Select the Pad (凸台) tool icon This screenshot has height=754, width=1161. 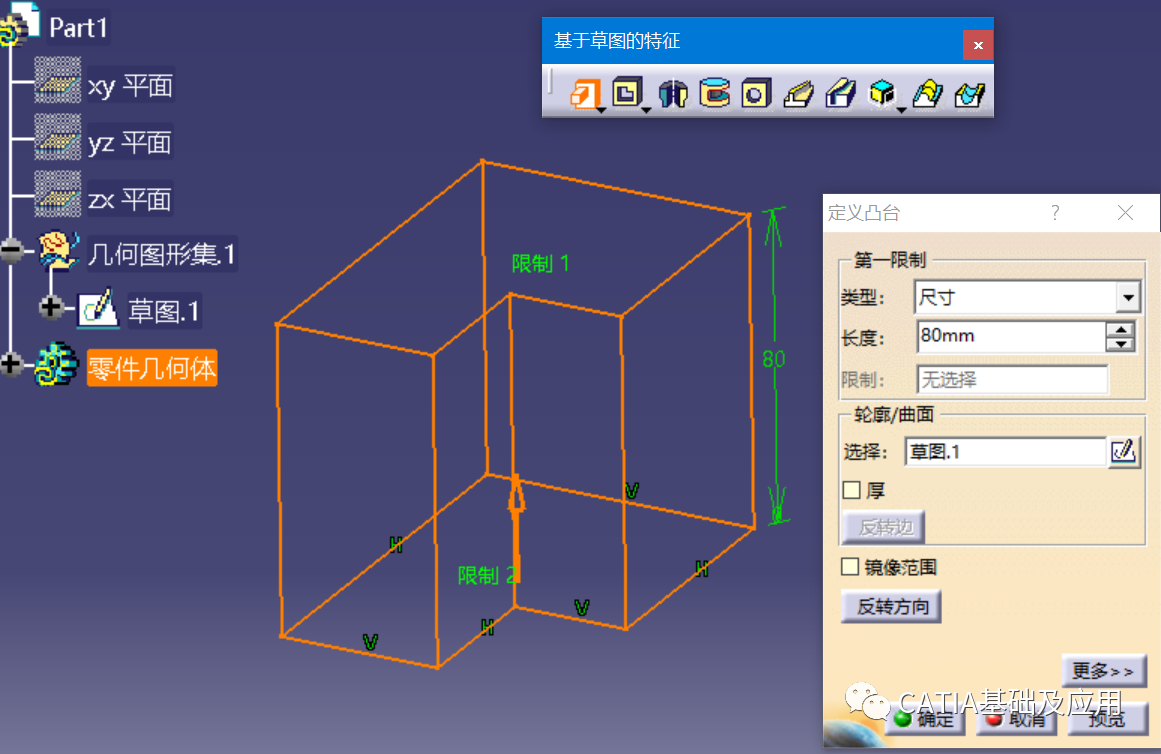(584, 94)
